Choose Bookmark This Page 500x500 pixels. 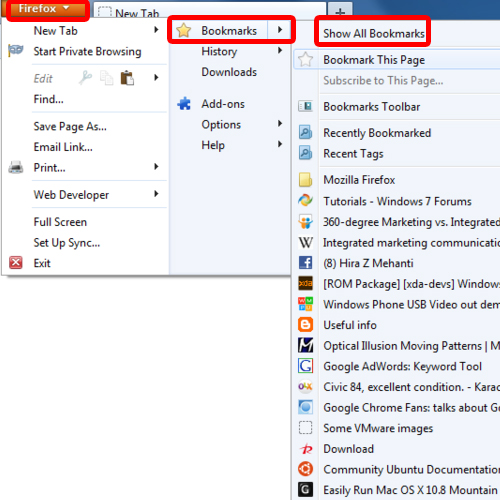coord(374,60)
